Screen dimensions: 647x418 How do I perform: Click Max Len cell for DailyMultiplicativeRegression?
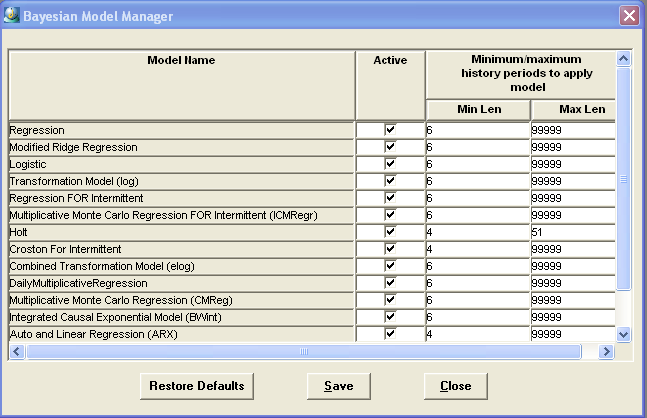[573, 283]
